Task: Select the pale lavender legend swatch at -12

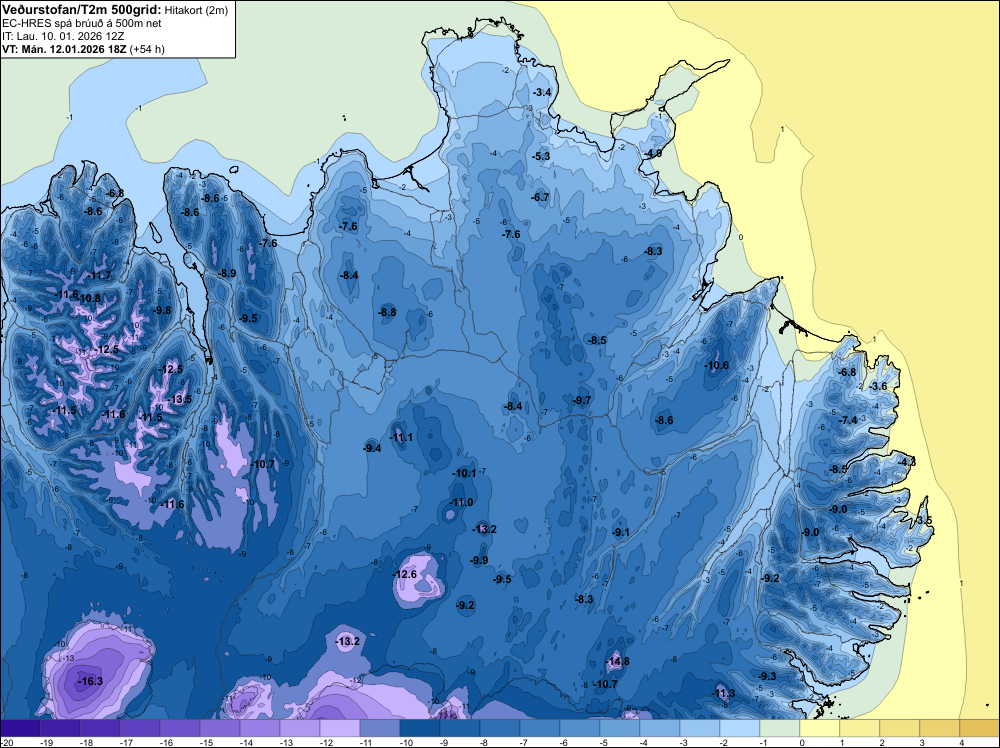Action: point(340,728)
